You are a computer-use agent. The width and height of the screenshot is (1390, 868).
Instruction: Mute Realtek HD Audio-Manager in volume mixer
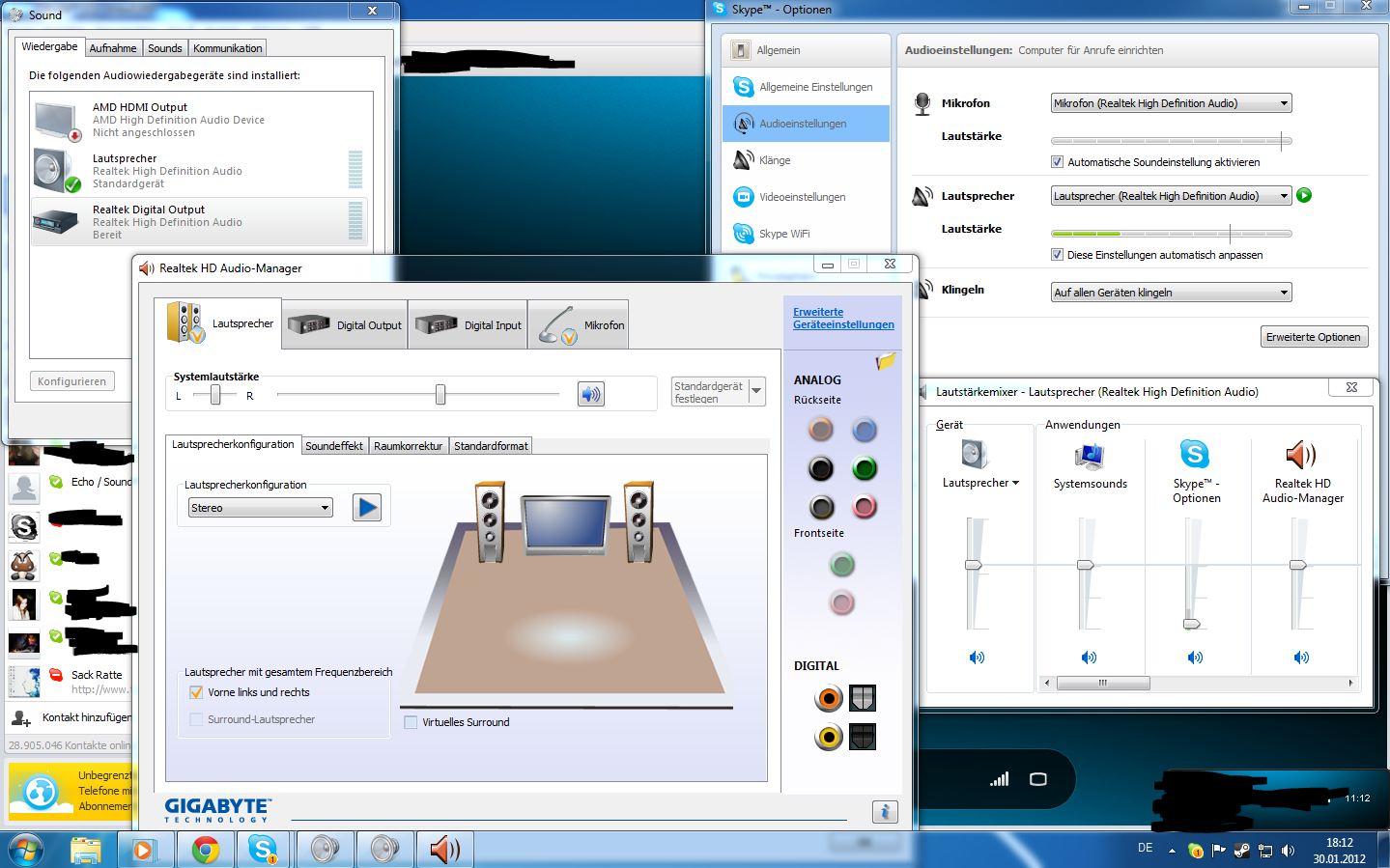tap(1301, 658)
